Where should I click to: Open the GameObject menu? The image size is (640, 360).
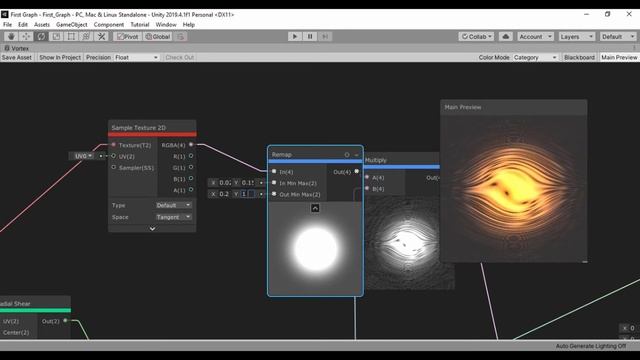pyautogui.click(x=71, y=24)
